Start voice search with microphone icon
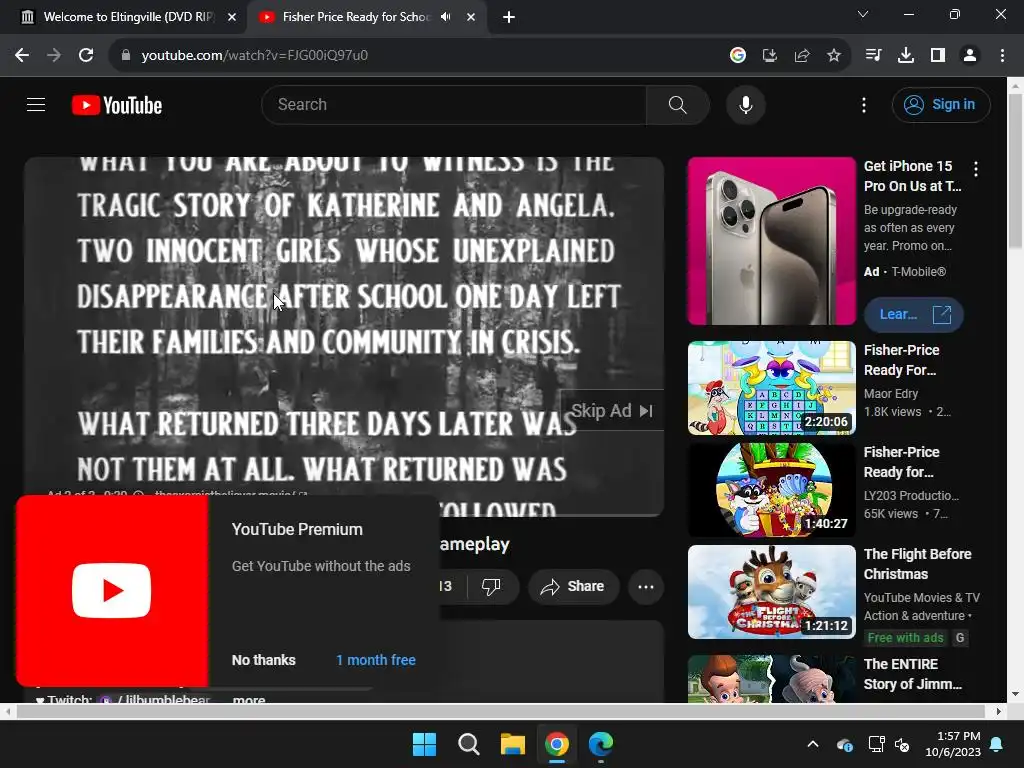This screenshot has width=1024, height=768. click(x=745, y=104)
